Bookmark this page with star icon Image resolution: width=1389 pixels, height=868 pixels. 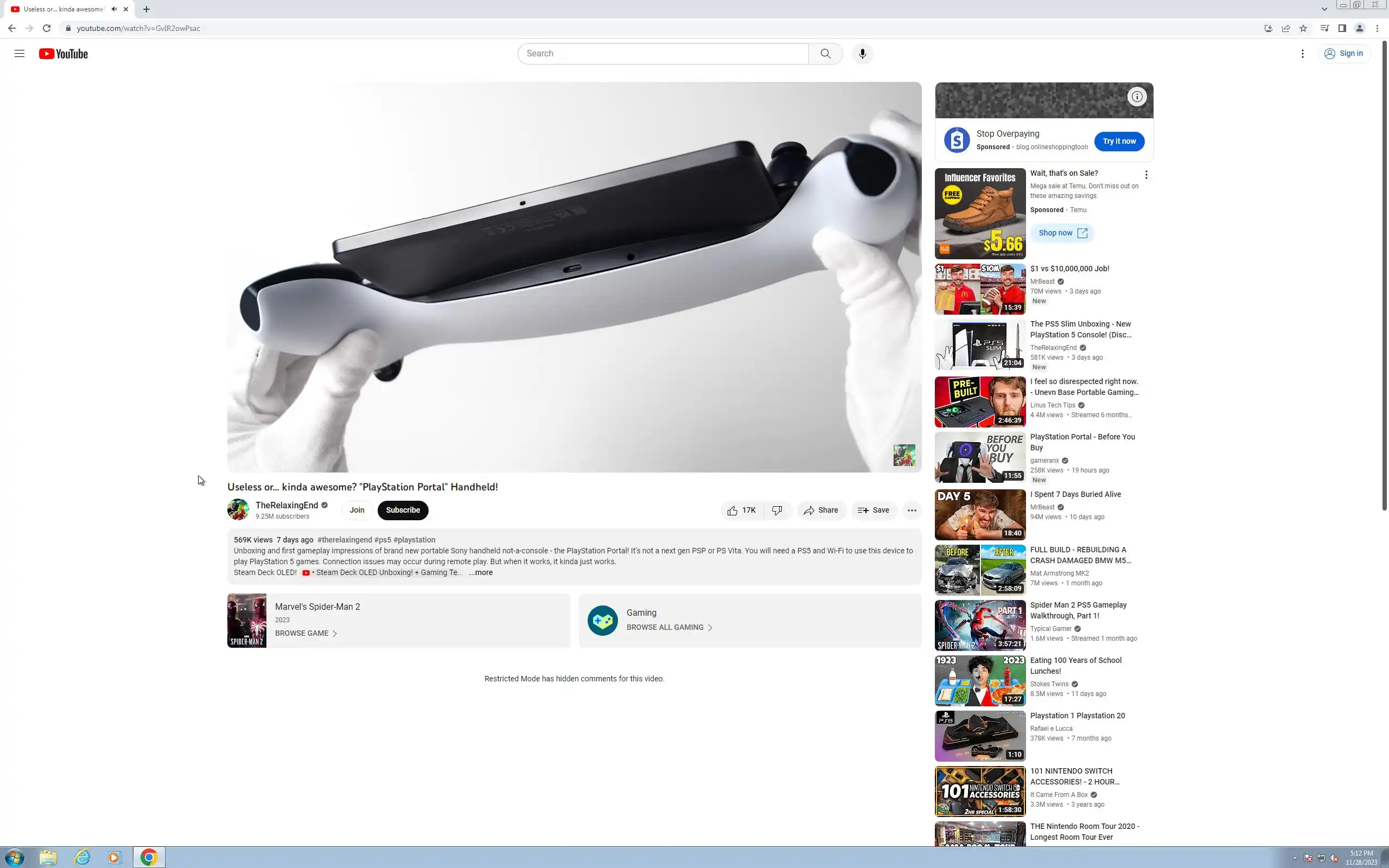click(1303, 28)
